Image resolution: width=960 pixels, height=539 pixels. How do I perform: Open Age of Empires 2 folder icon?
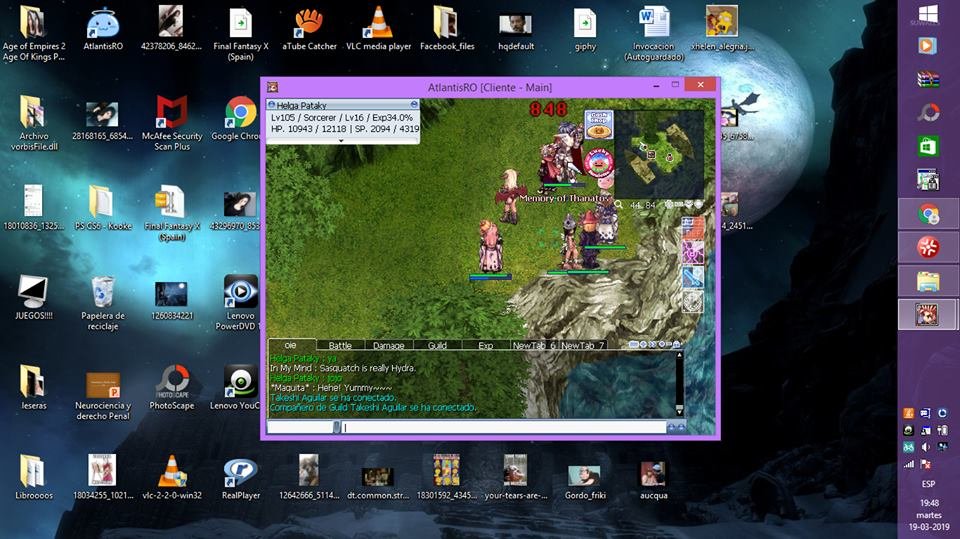34,34
